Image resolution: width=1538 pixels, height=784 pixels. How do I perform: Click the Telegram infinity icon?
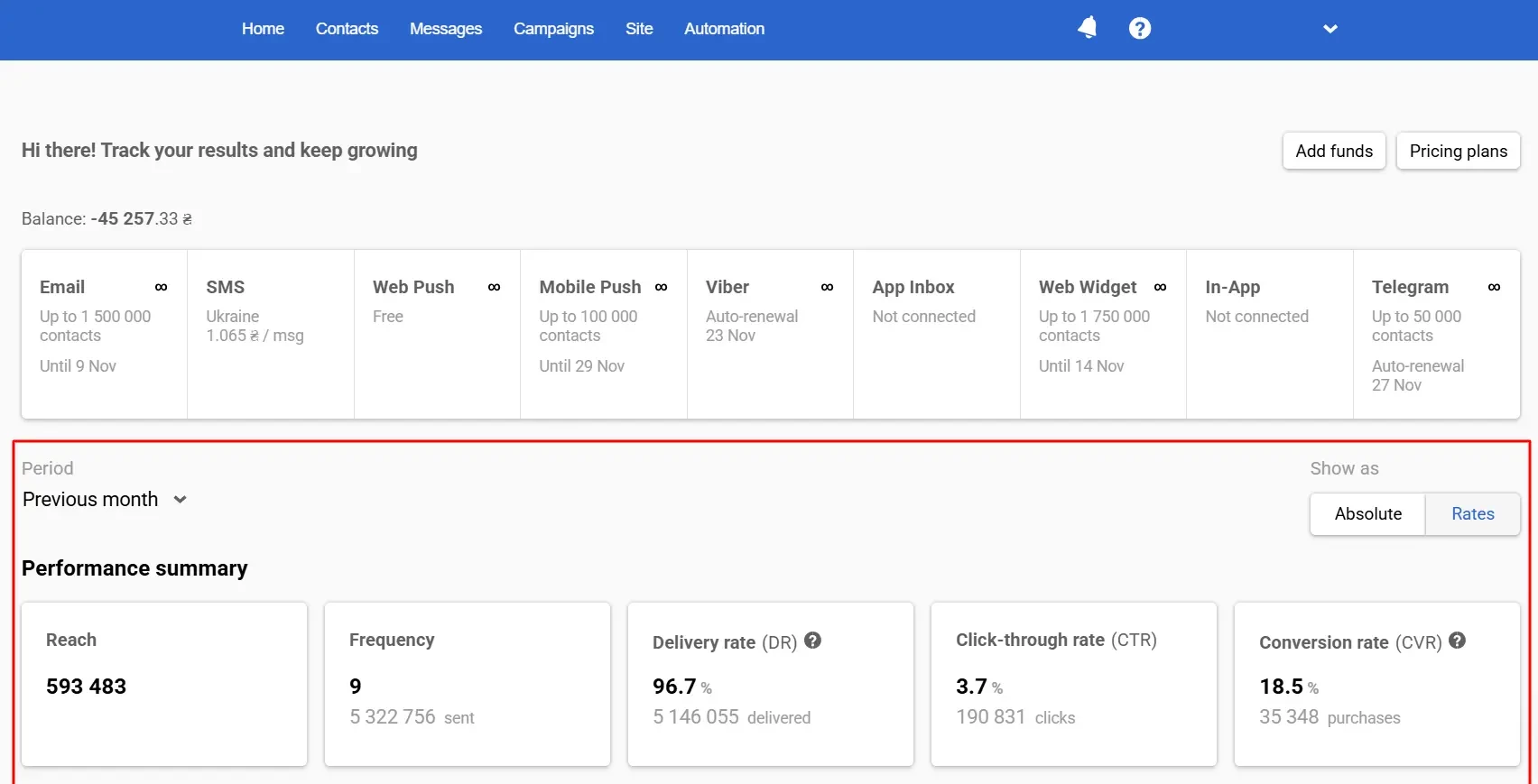[x=1494, y=287]
